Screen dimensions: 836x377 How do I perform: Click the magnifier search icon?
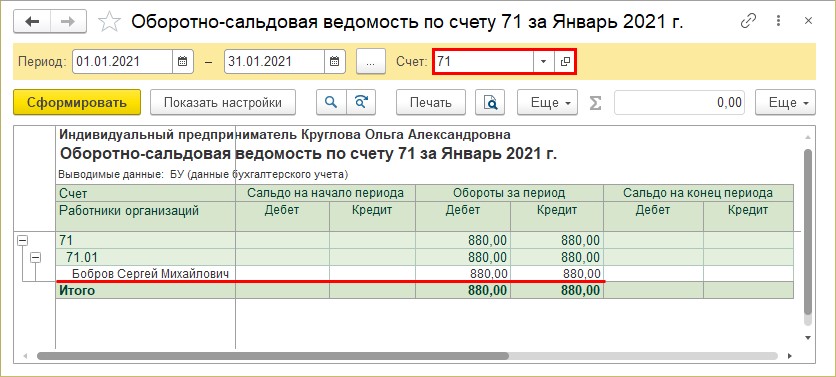[x=331, y=102]
